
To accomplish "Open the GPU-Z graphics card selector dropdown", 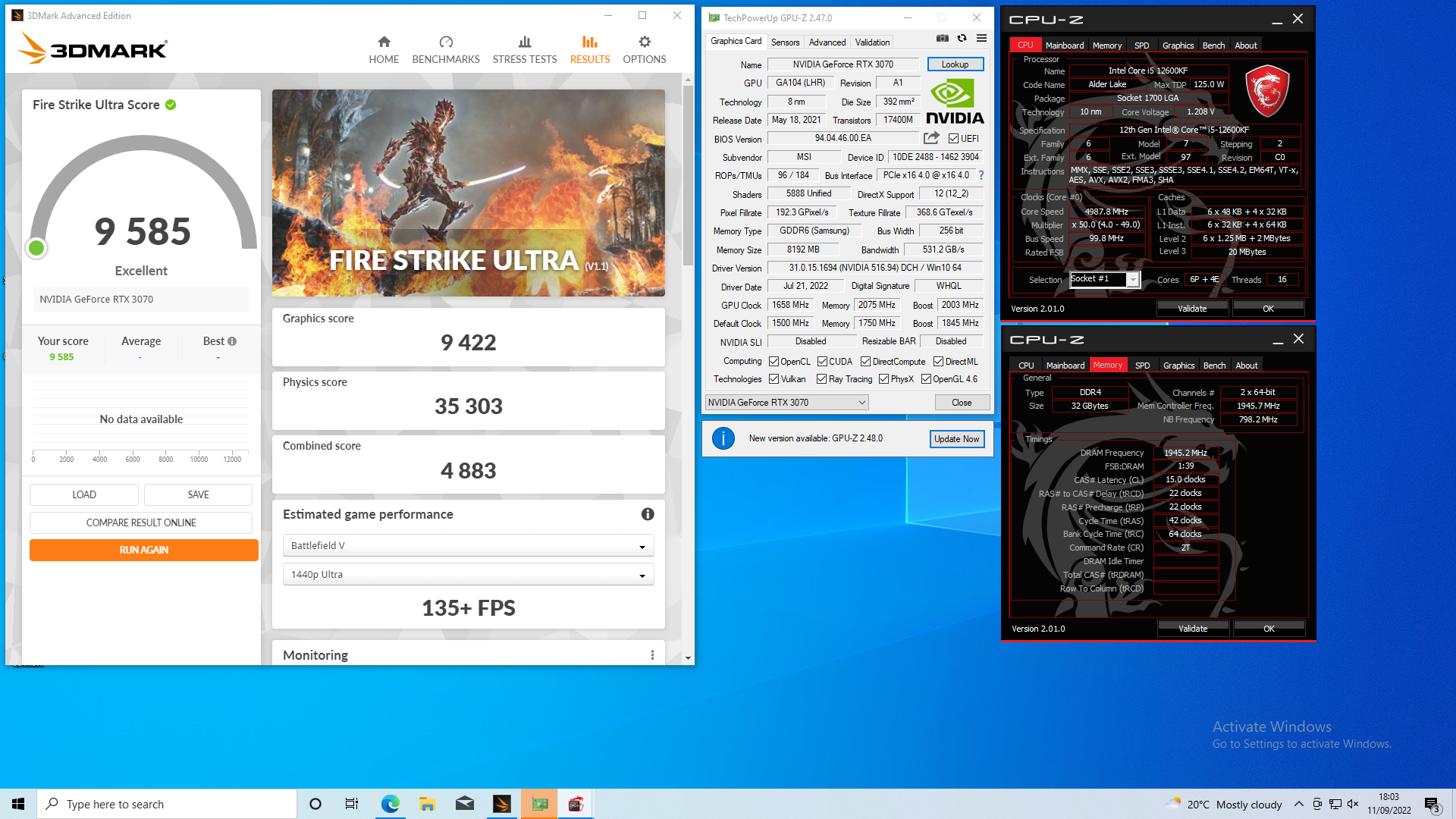I will tap(786, 403).
